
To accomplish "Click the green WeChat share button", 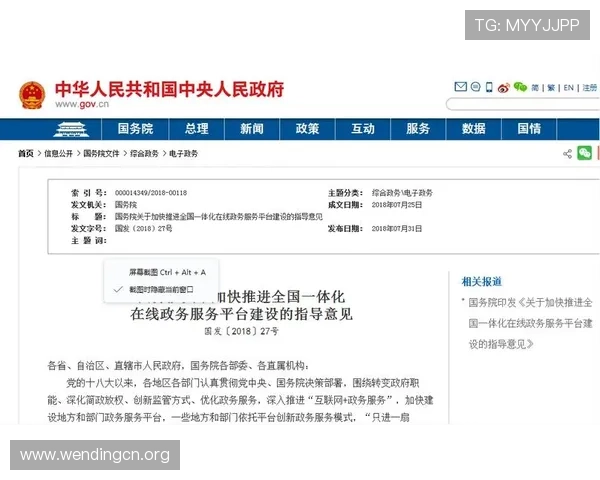I will point(584,153).
